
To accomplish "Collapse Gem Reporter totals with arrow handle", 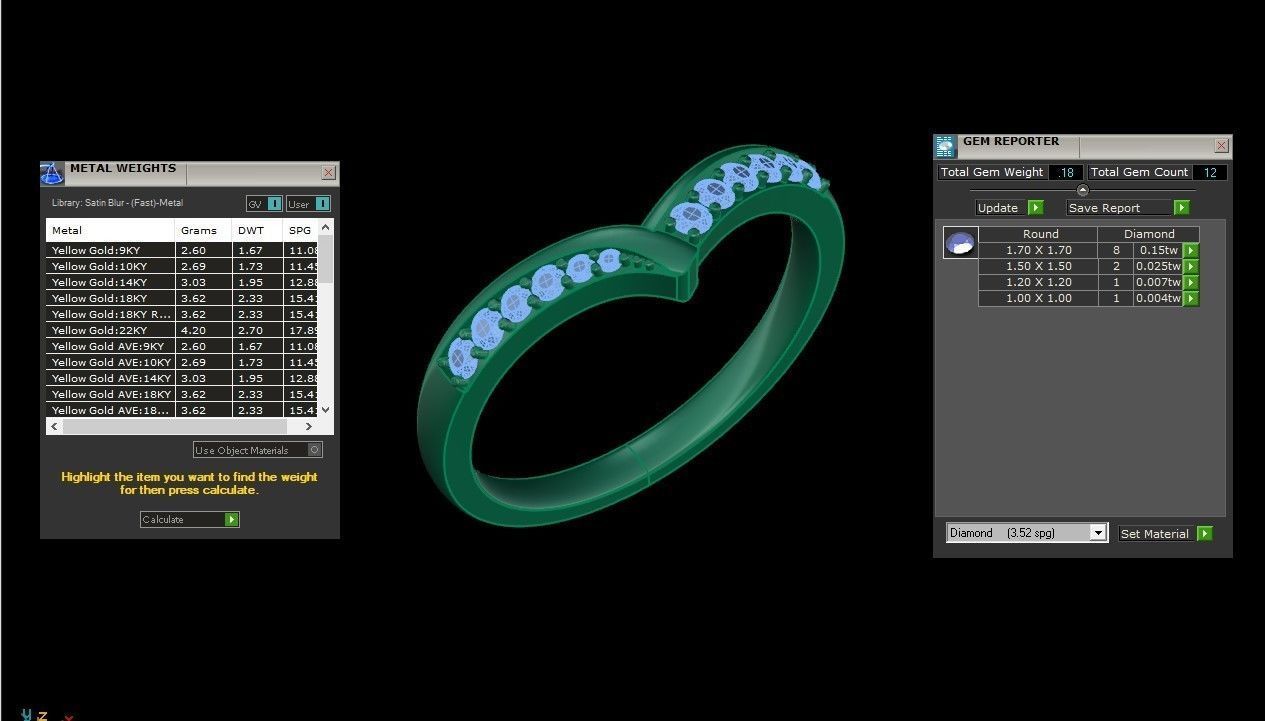I will pos(1082,190).
